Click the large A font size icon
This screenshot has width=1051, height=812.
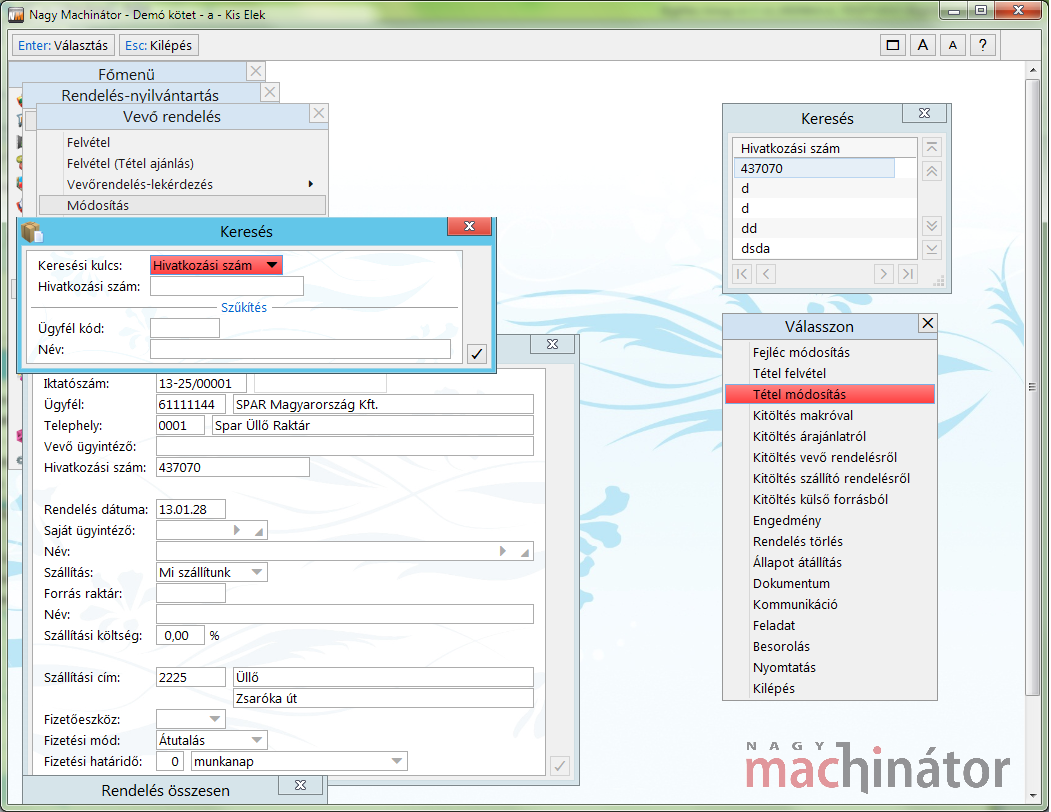coord(923,45)
